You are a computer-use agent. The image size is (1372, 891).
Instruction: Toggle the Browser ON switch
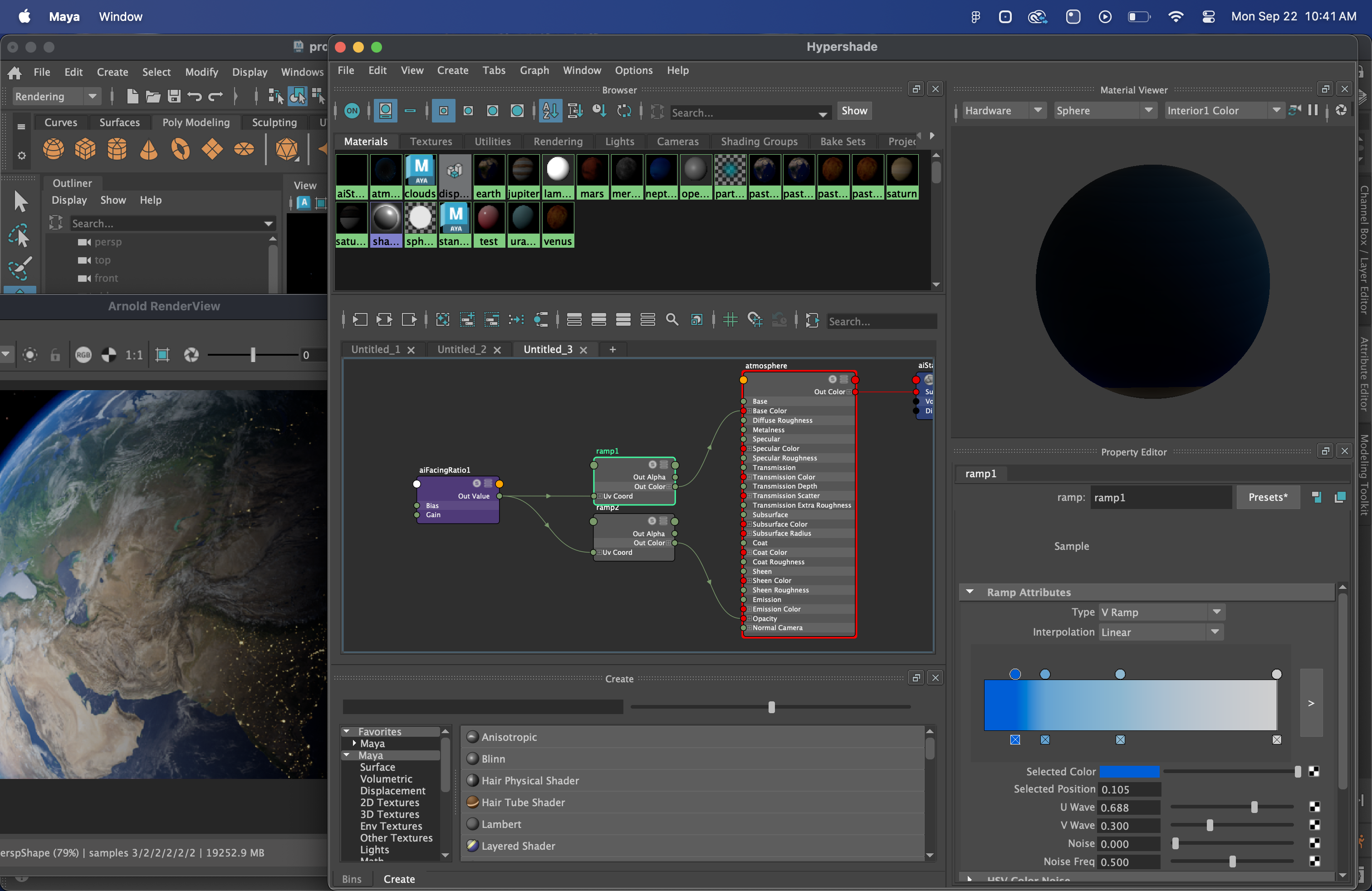click(x=352, y=111)
